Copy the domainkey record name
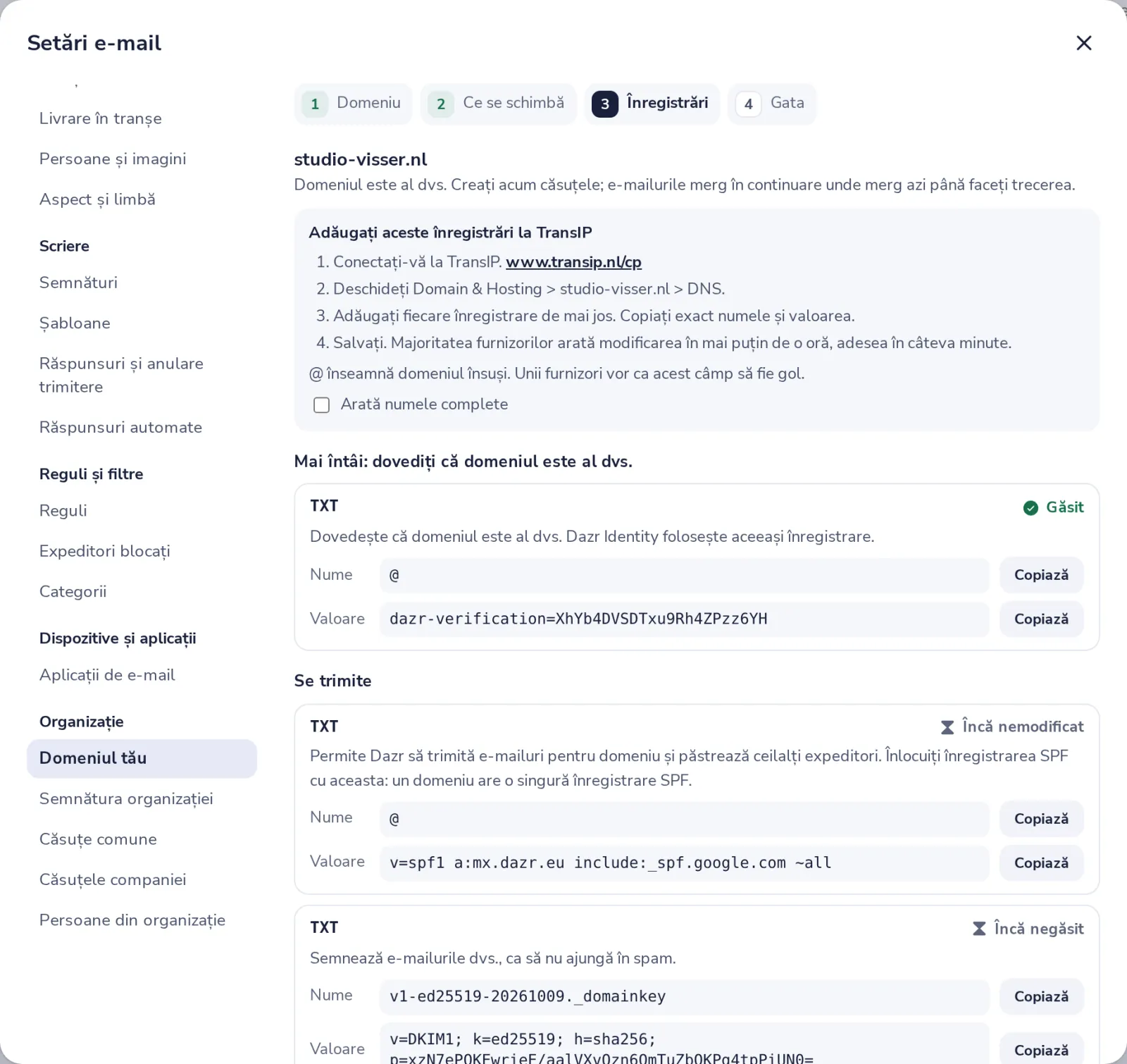The image size is (1127, 1064). coord(1041,996)
